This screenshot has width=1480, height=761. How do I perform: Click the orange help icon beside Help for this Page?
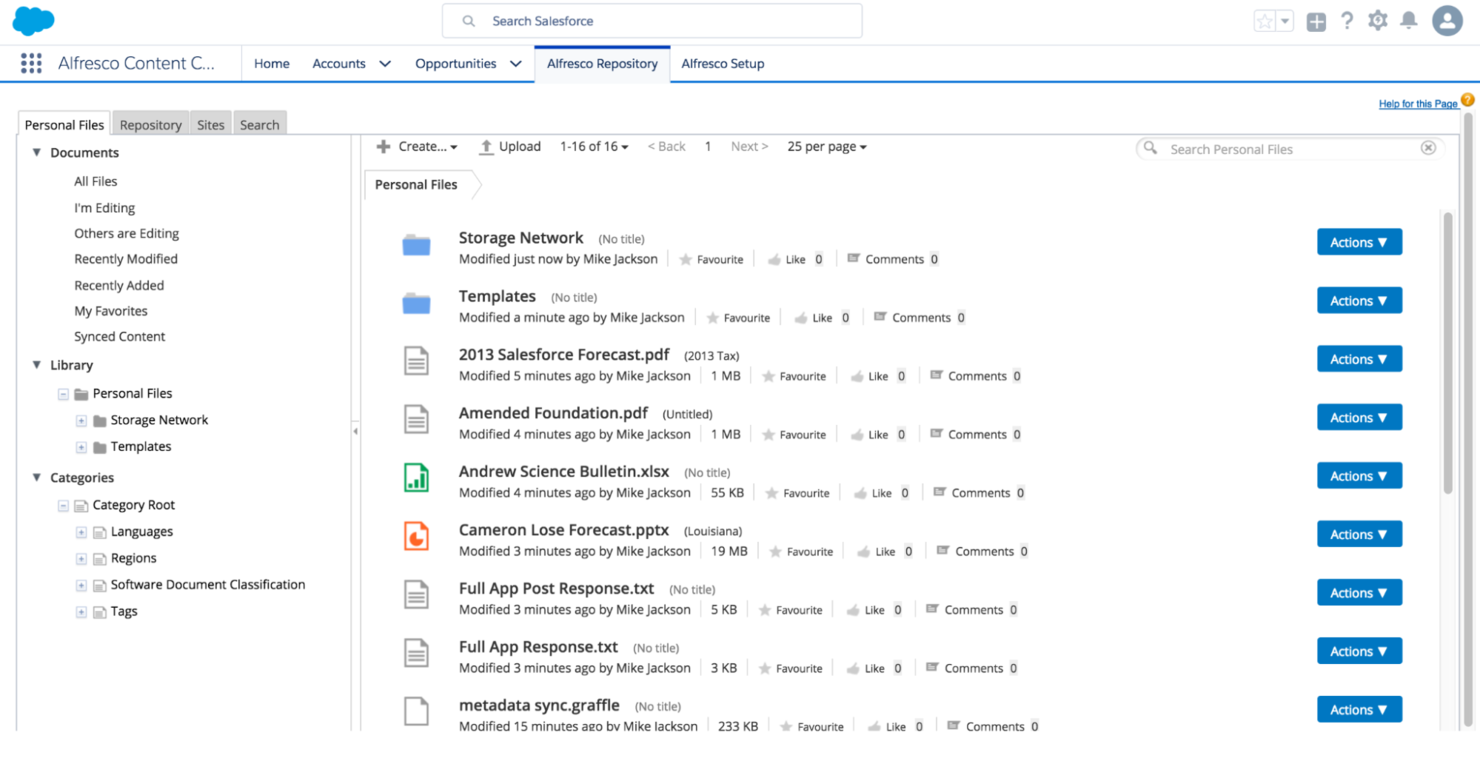(x=1468, y=100)
